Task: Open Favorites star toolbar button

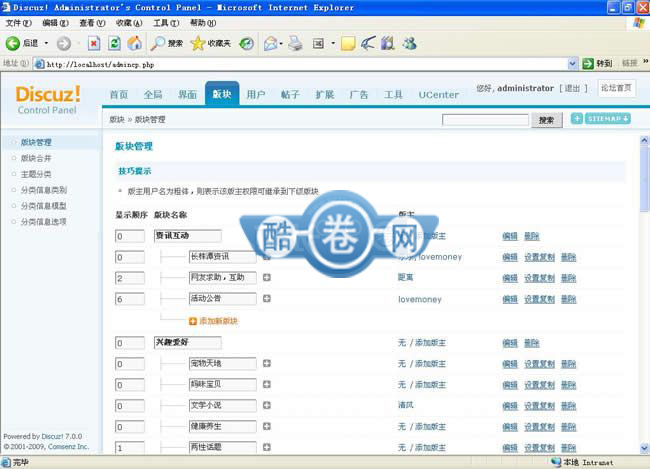Action: [x=211, y=43]
